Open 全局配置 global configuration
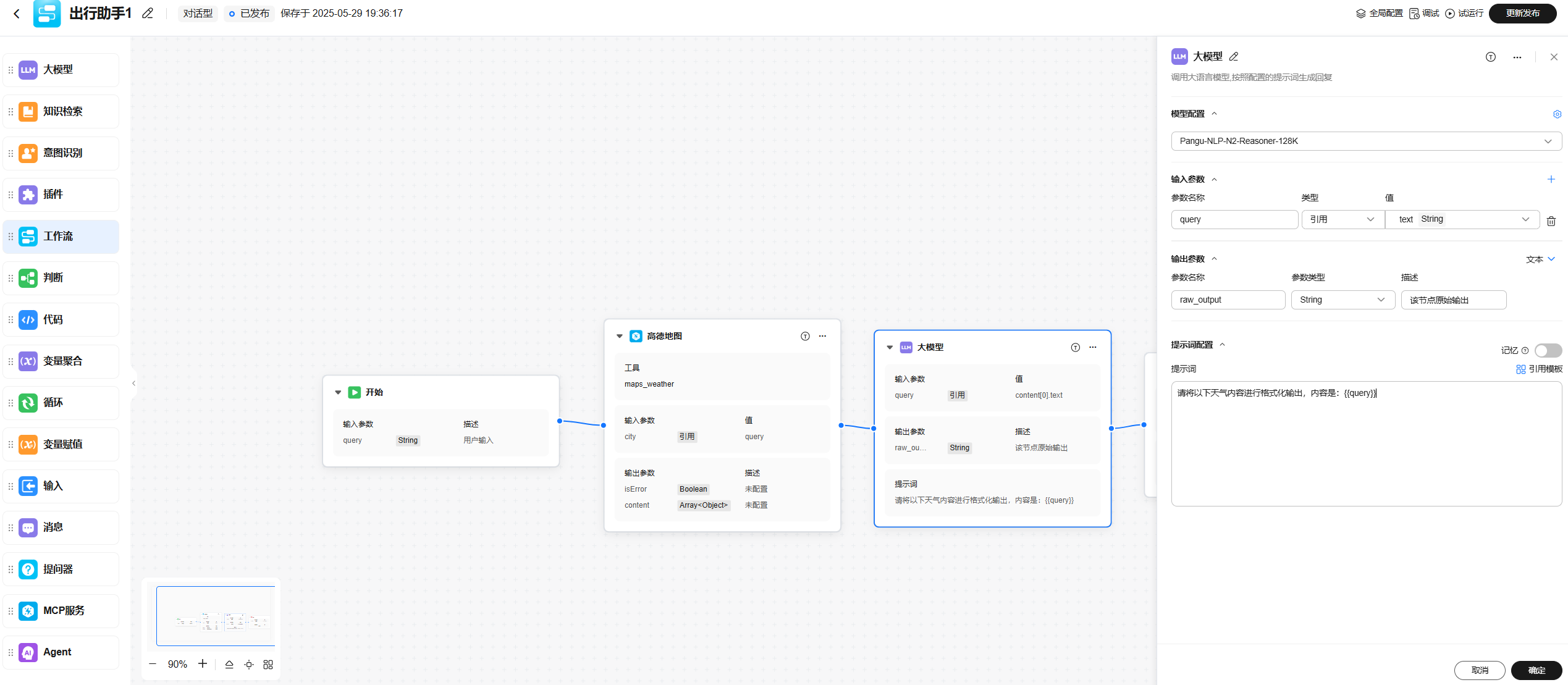Screen dimensions: 1568x685 [x=1380, y=14]
